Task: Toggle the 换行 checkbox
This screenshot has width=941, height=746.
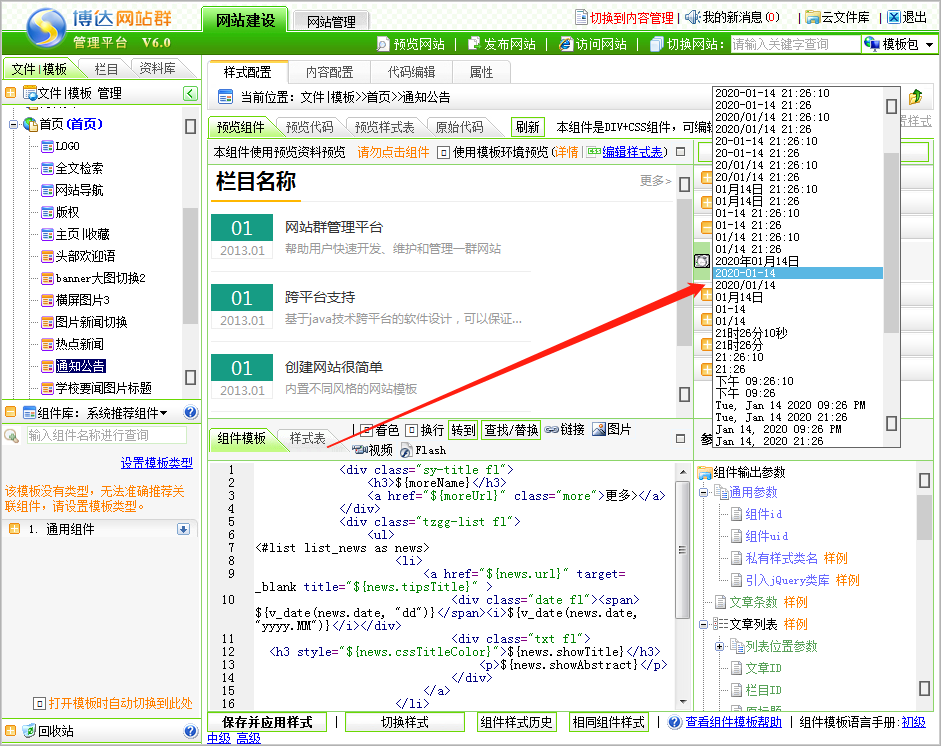Action: click(412, 430)
